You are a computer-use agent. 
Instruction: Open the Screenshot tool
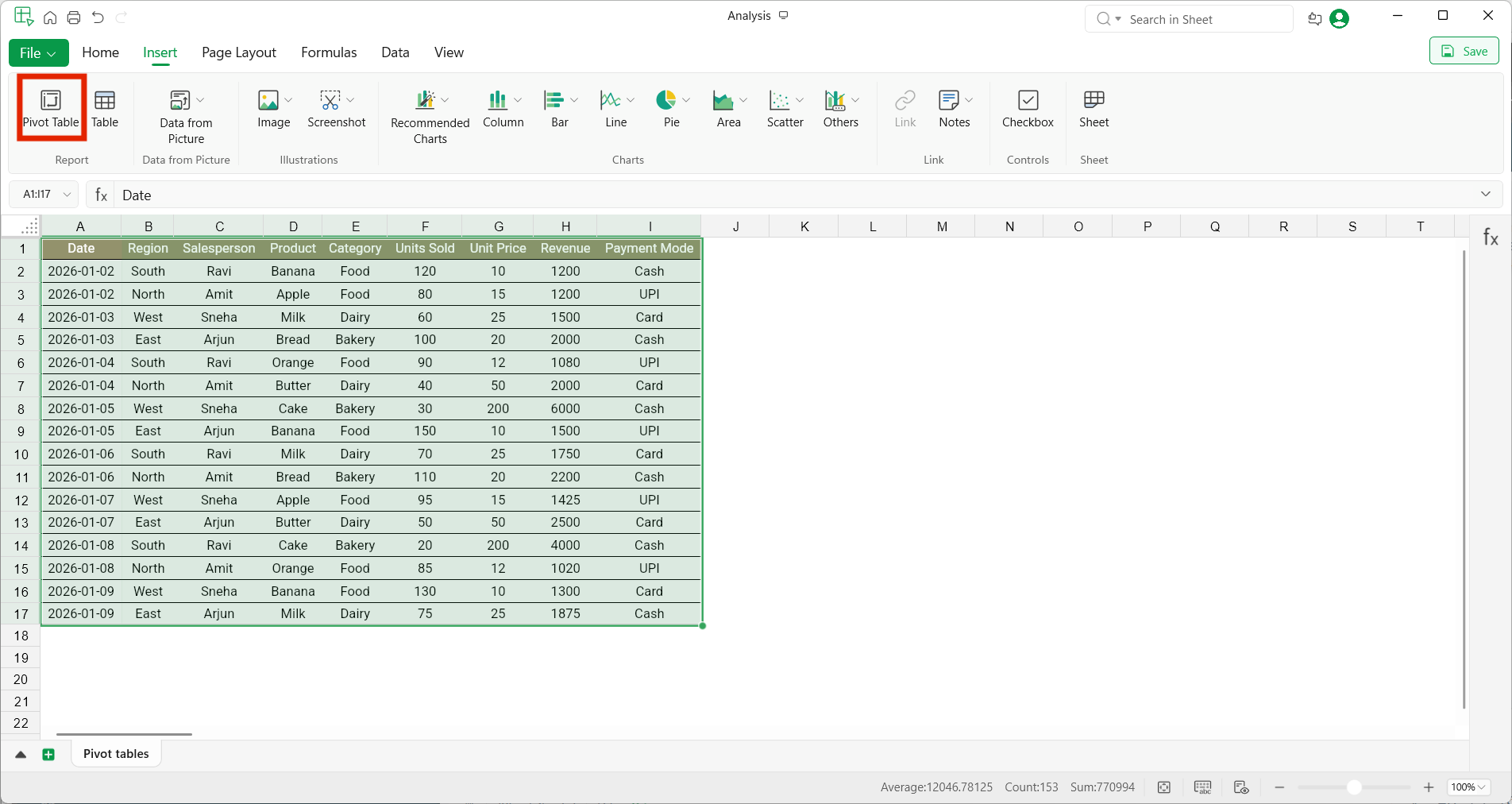330,101
